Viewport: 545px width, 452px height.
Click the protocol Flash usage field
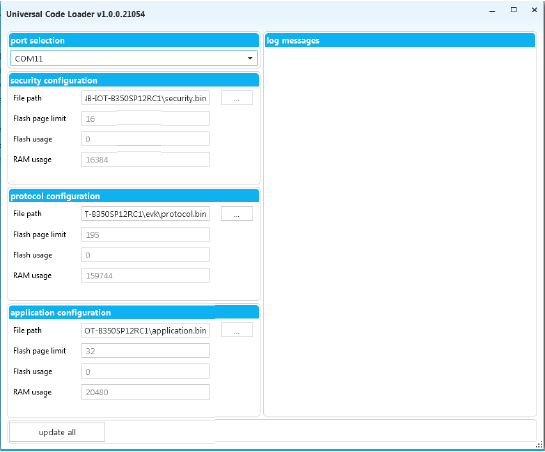click(145, 255)
